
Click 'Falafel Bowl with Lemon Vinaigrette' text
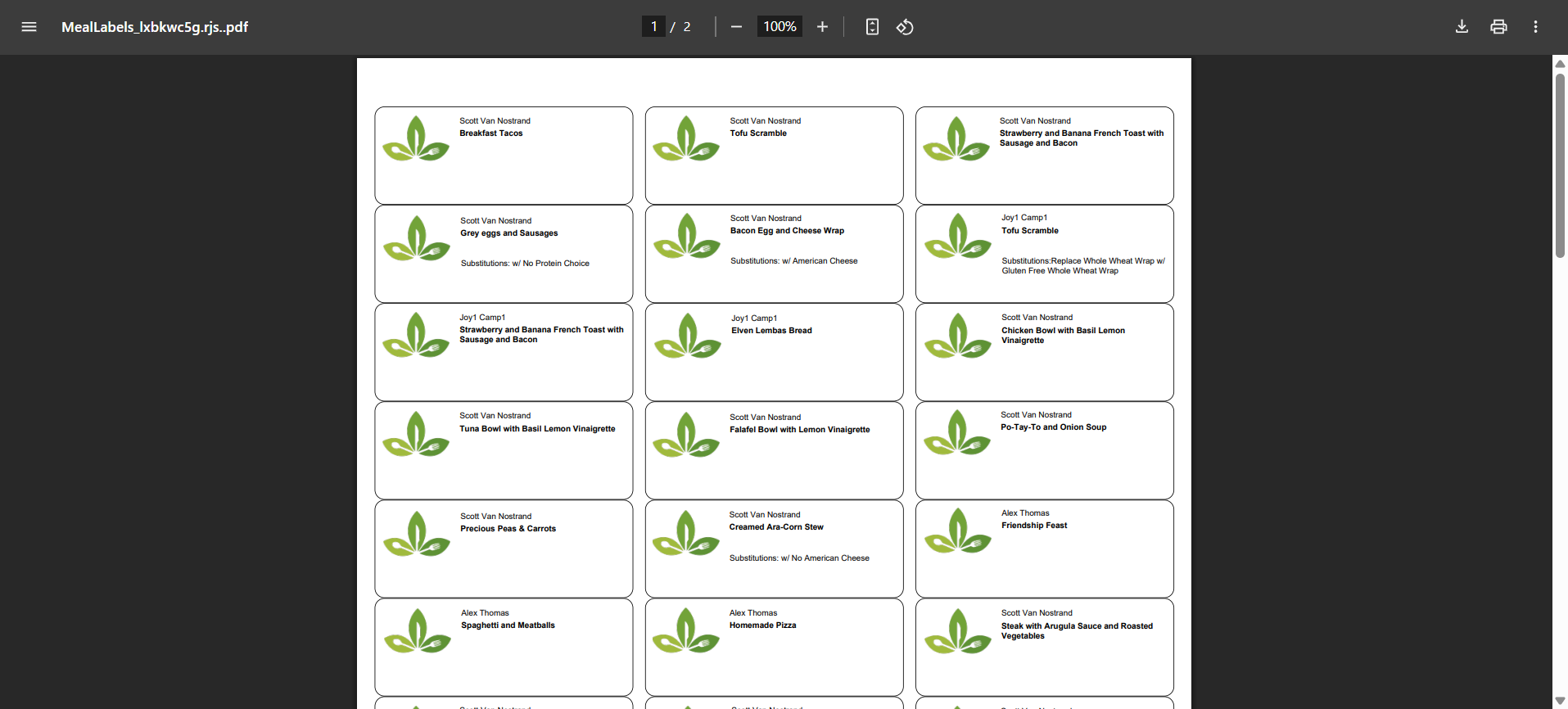(x=800, y=430)
